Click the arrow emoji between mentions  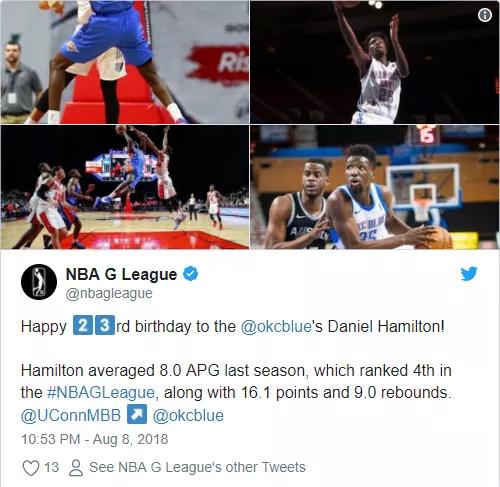[x=137, y=414]
